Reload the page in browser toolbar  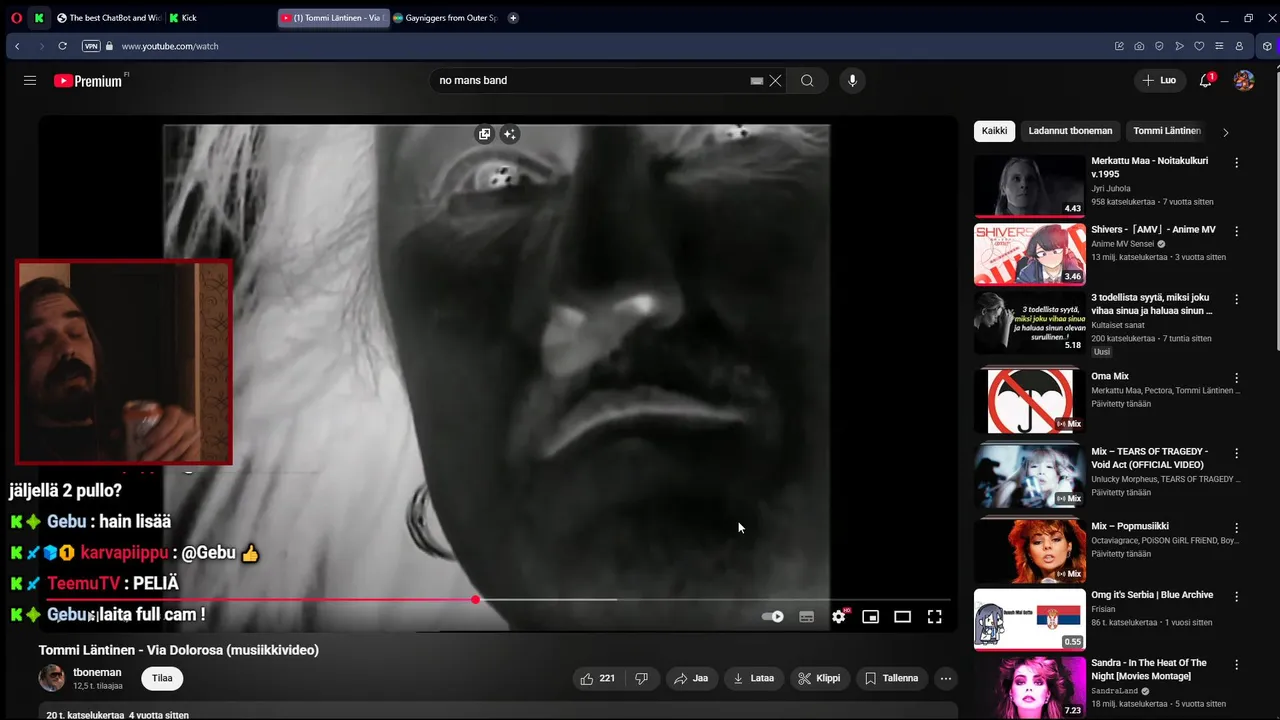[x=62, y=46]
